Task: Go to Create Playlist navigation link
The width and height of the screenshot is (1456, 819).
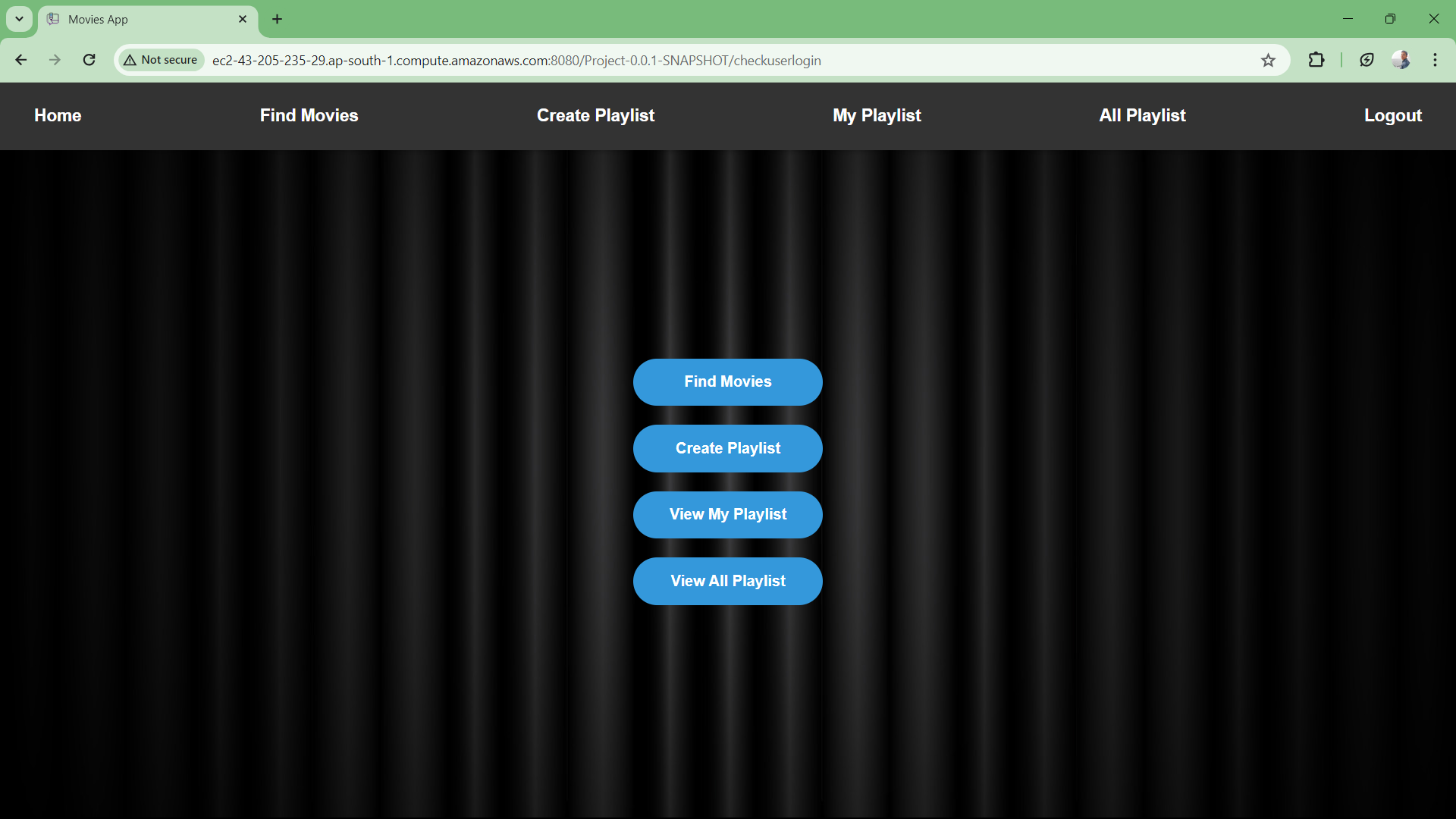Action: pyautogui.click(x=595, y=115)
